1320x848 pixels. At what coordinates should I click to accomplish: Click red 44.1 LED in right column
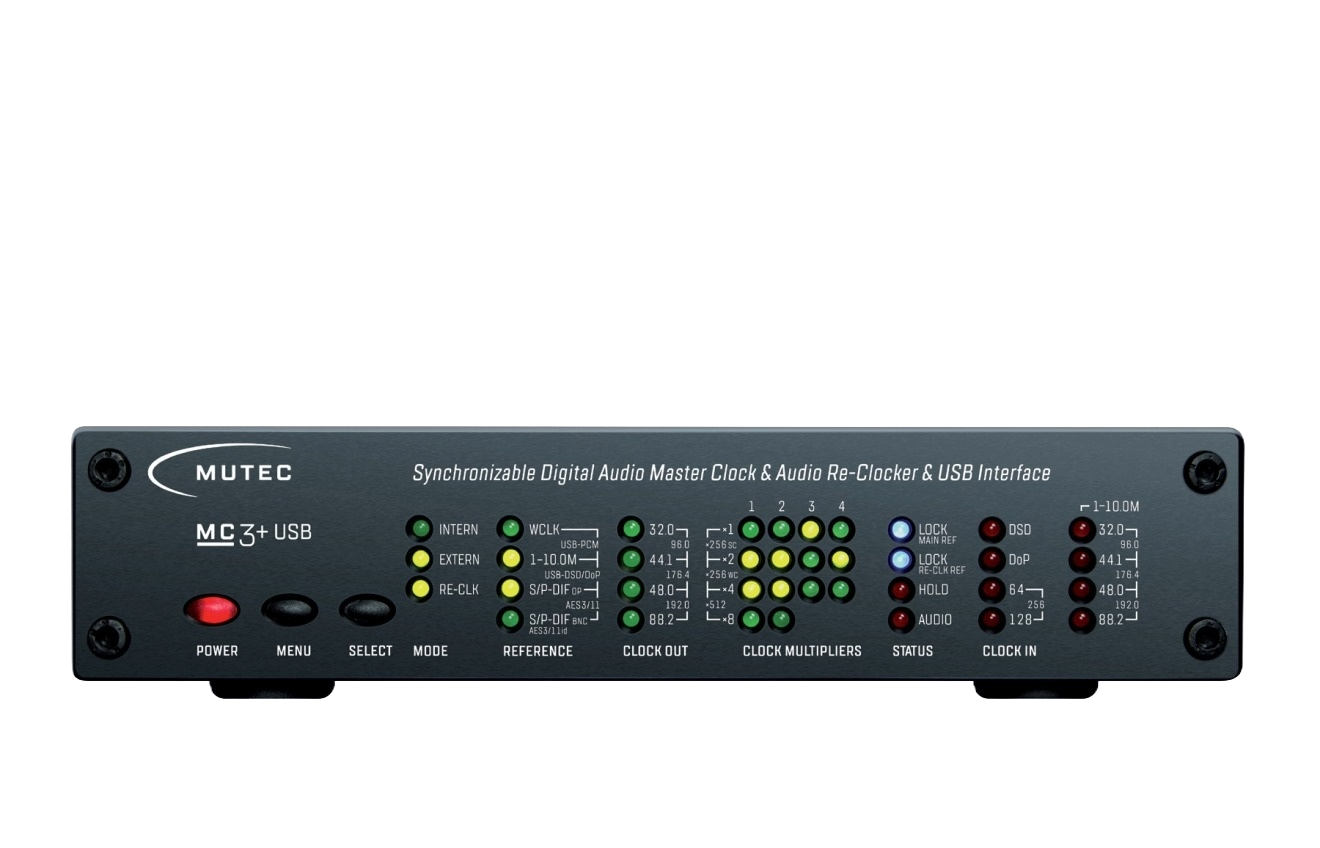pos(1081,559)
